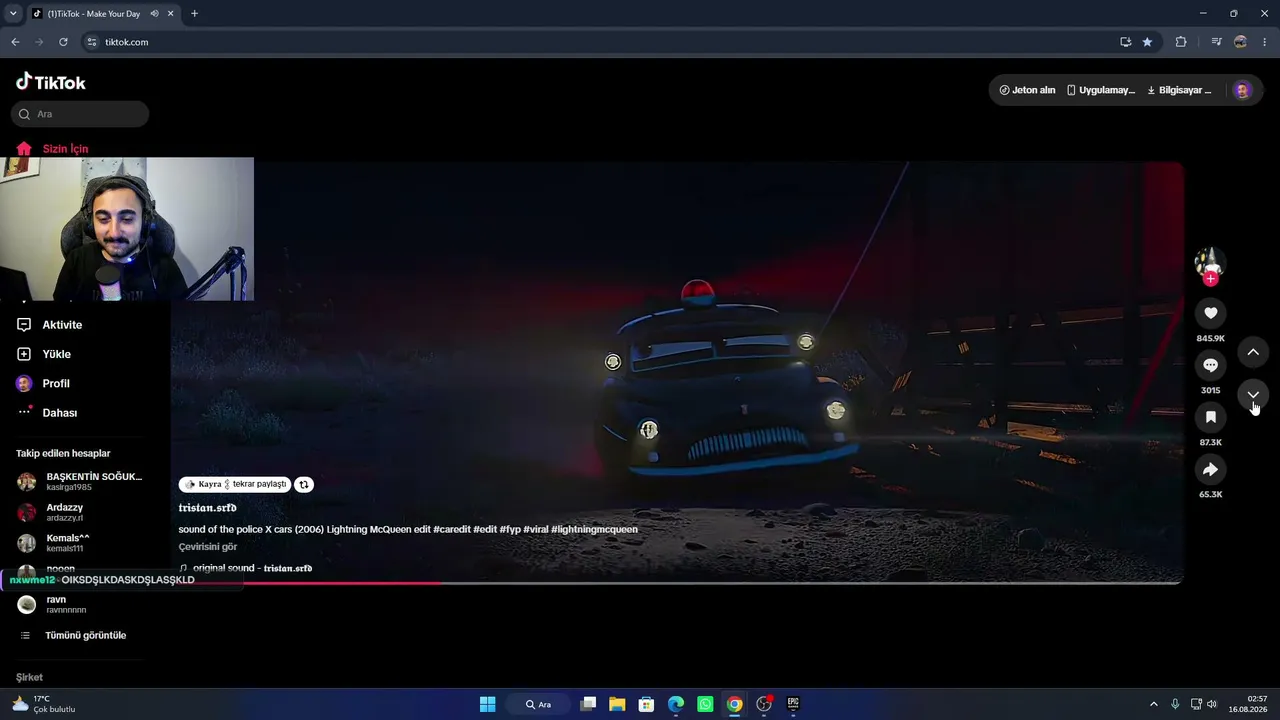Open WhatsApp from the taskbar

(705, 704)
